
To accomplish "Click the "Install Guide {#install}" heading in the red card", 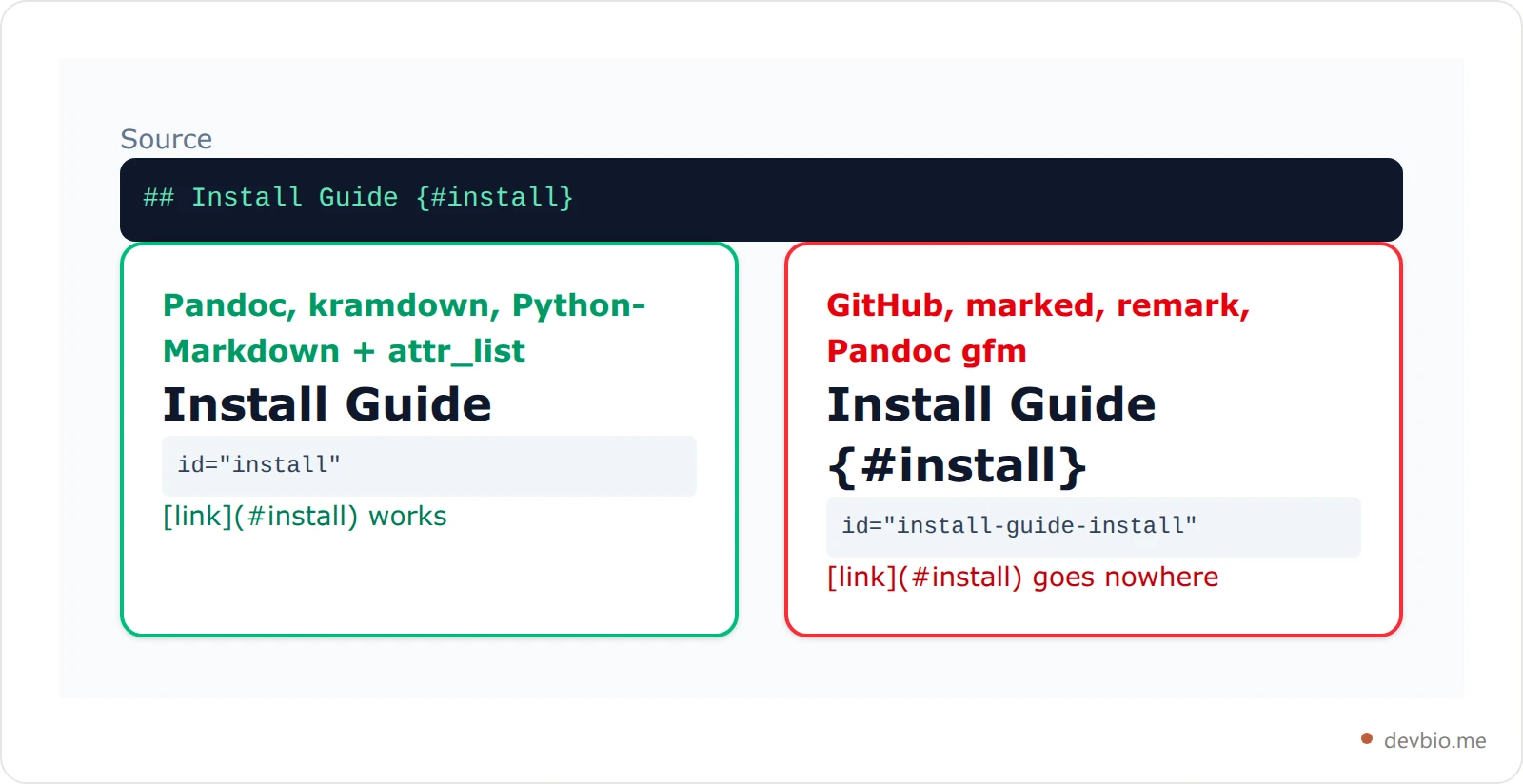I will click(992, 435).
